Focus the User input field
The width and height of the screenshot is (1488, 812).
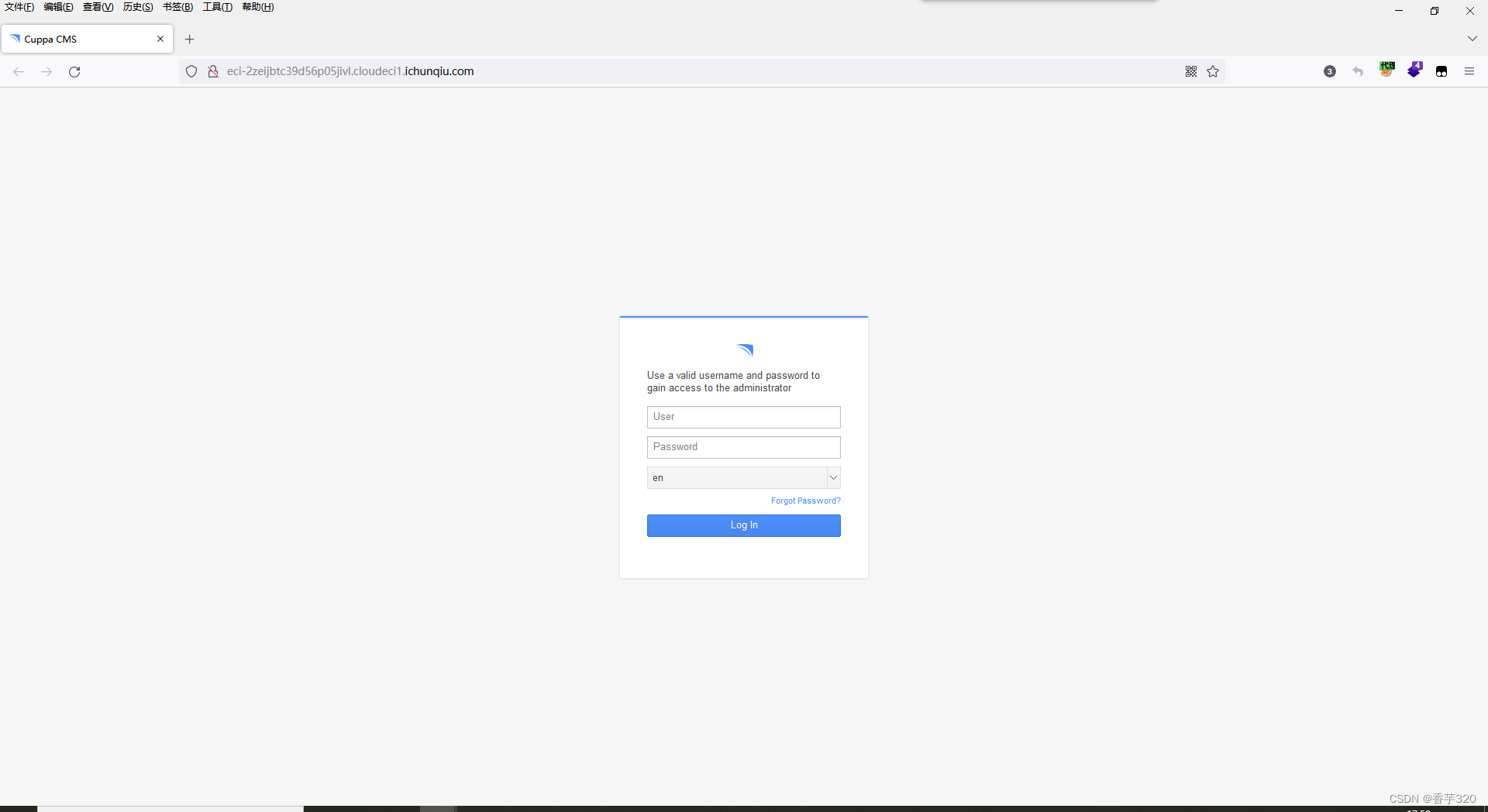[x=744, y=417]
